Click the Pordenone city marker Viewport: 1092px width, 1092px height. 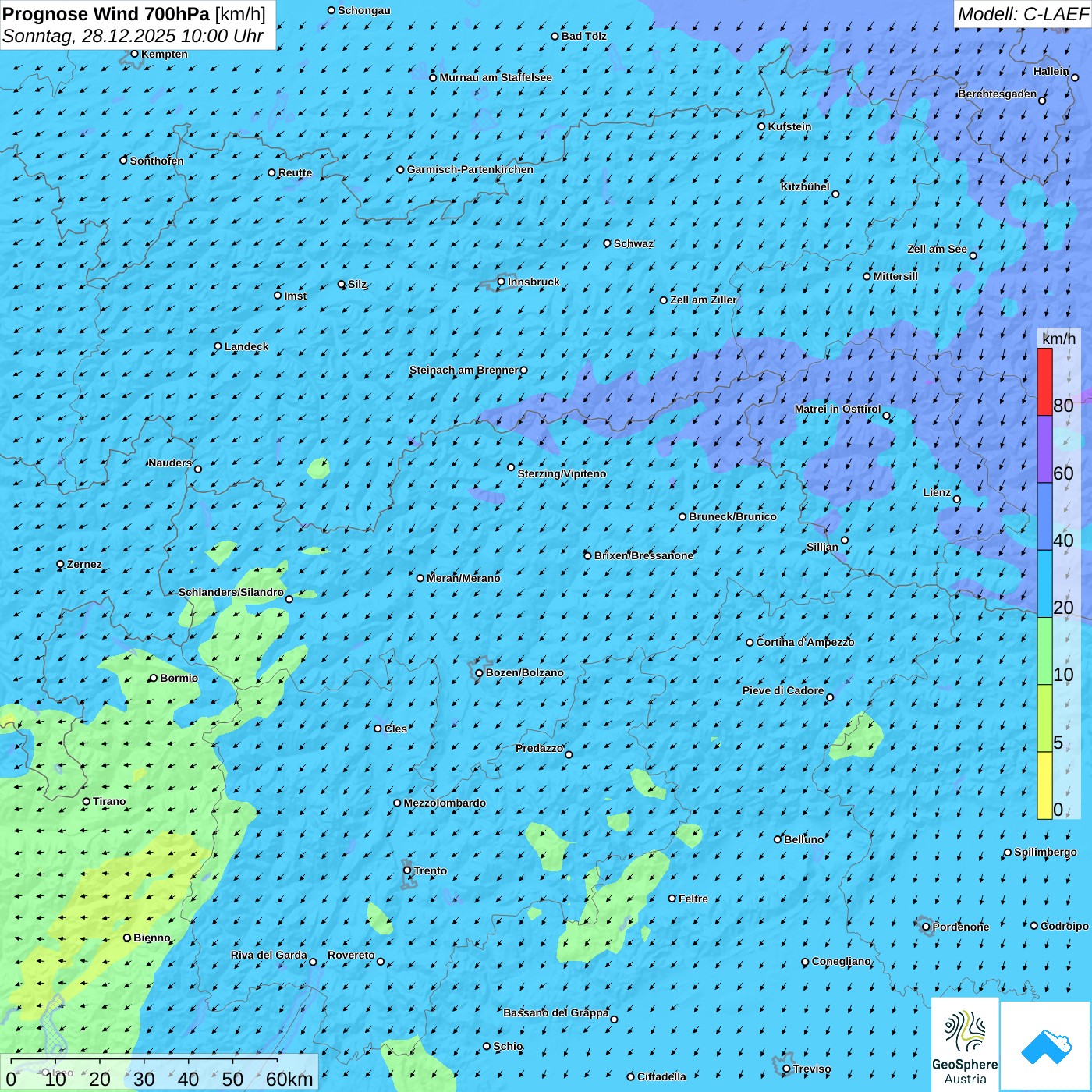(927, 927)
